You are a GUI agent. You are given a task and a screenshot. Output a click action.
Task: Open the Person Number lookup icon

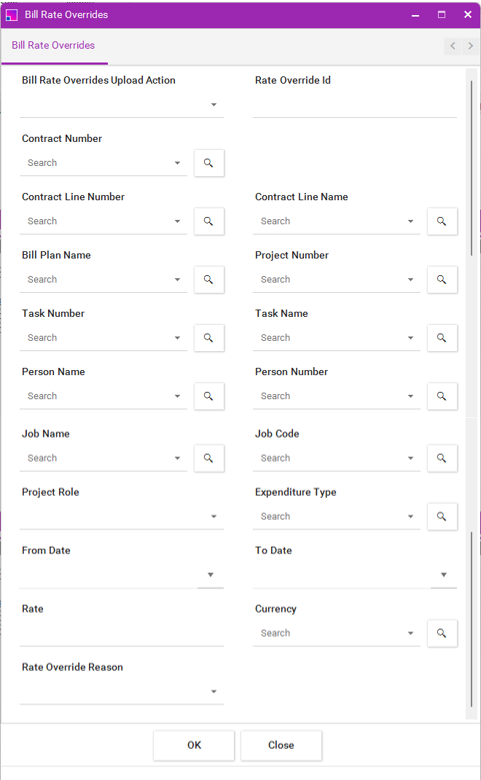(x=442, y=396)
